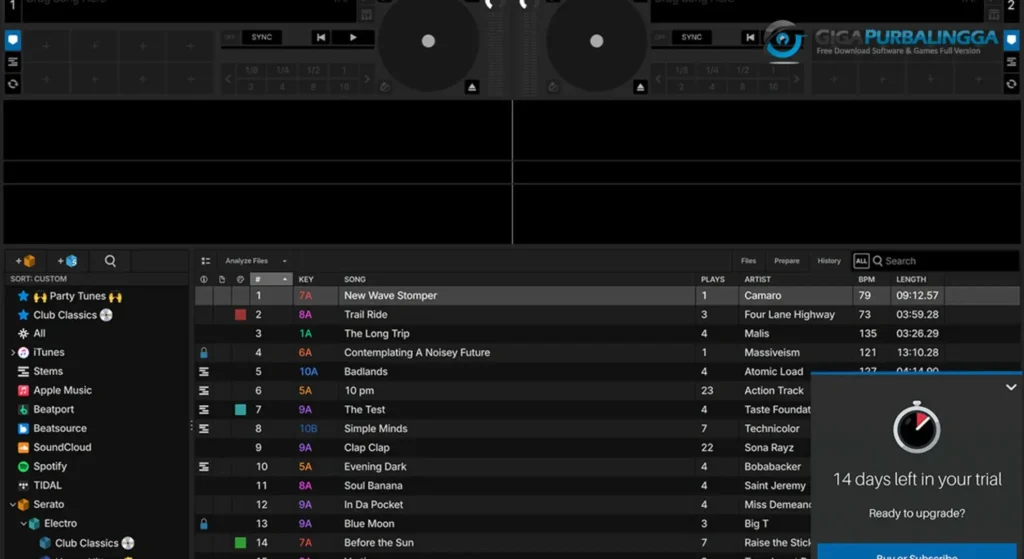This screenshot has width=1024, height=559.
Task: Collapse the Serato crate tree
Action: click(x=12, y=505)
